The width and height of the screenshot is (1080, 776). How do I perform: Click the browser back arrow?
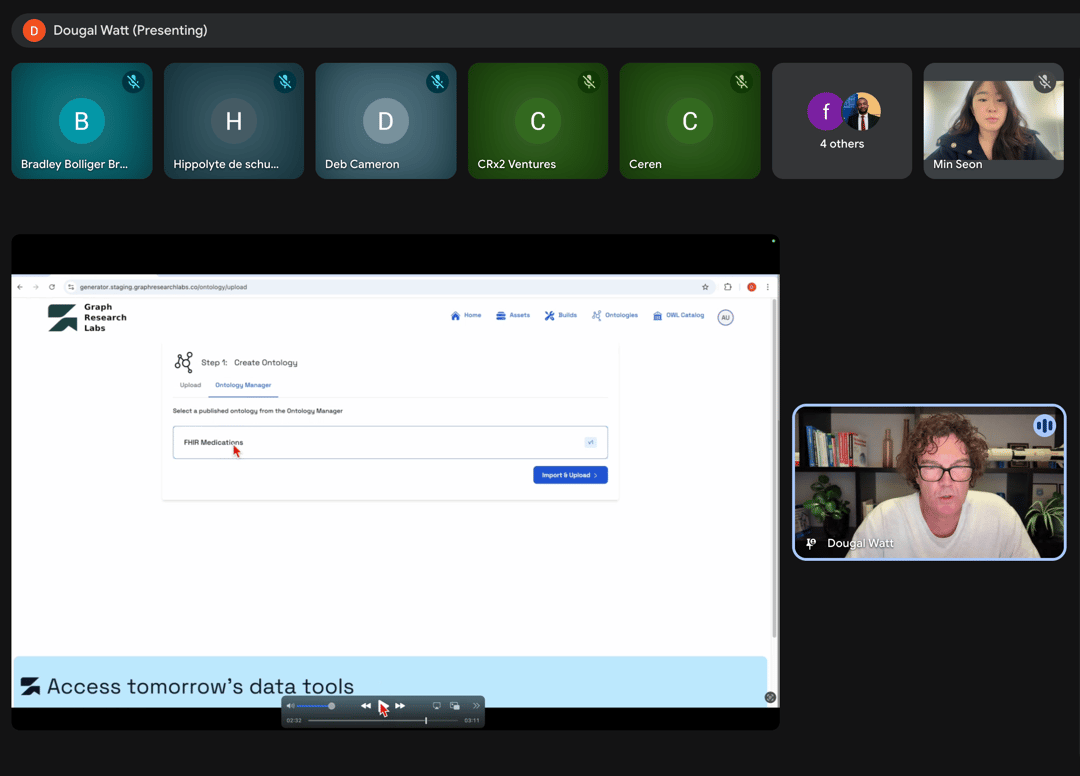pos(20,287)
